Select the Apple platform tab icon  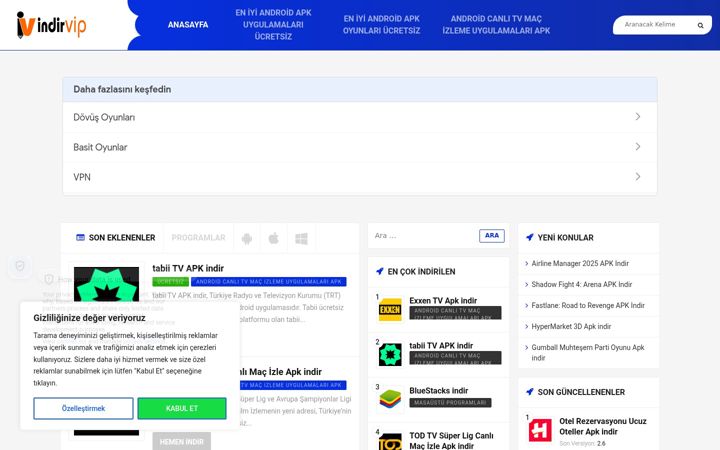coord(274,238)
